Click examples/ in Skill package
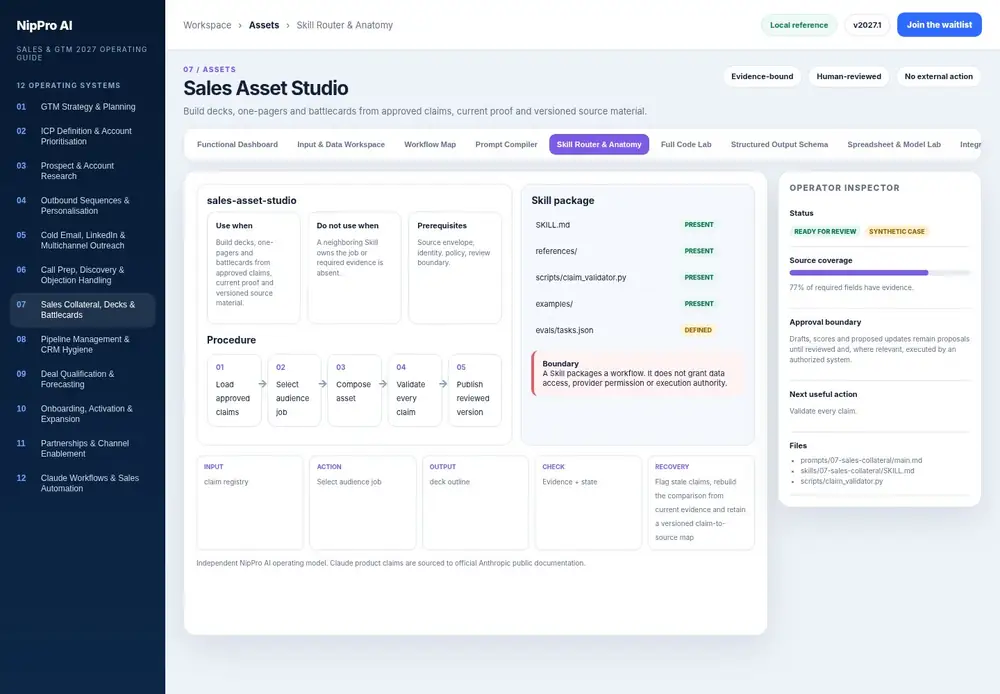 [554, 304]
